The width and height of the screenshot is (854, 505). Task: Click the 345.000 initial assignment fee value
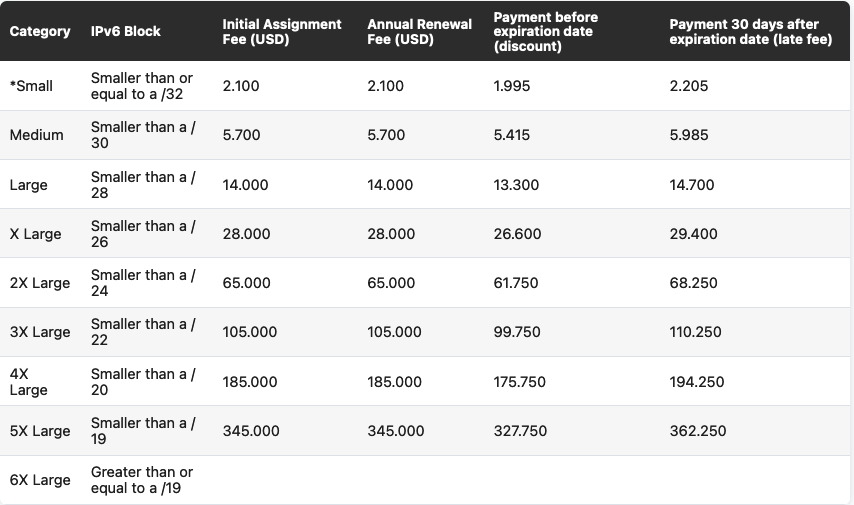point(251,431)
